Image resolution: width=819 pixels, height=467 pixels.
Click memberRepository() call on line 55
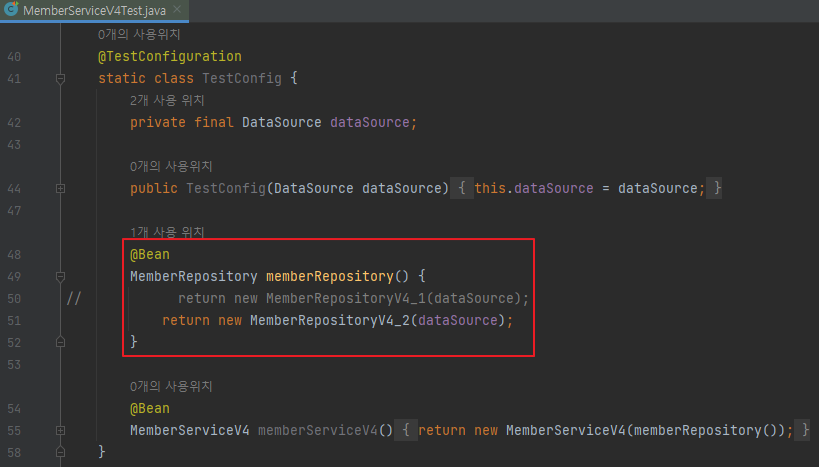point(705,430)
